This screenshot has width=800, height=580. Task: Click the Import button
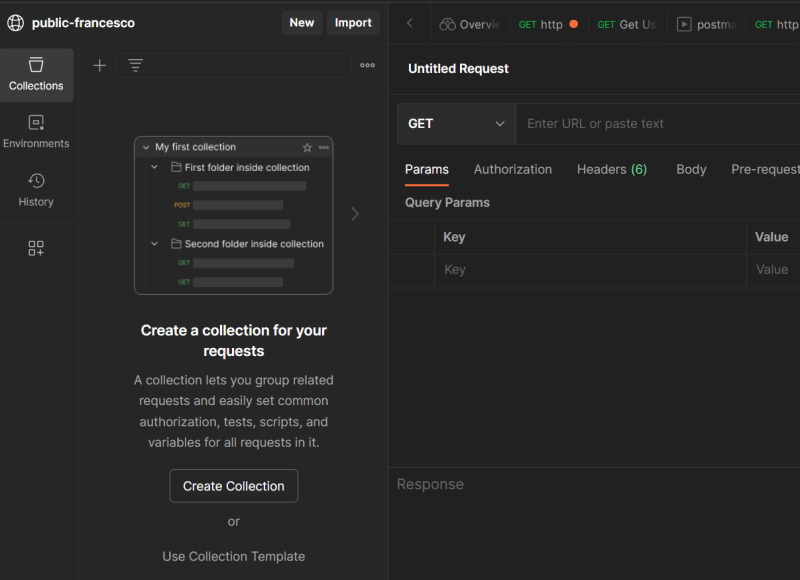pos(353,23)
